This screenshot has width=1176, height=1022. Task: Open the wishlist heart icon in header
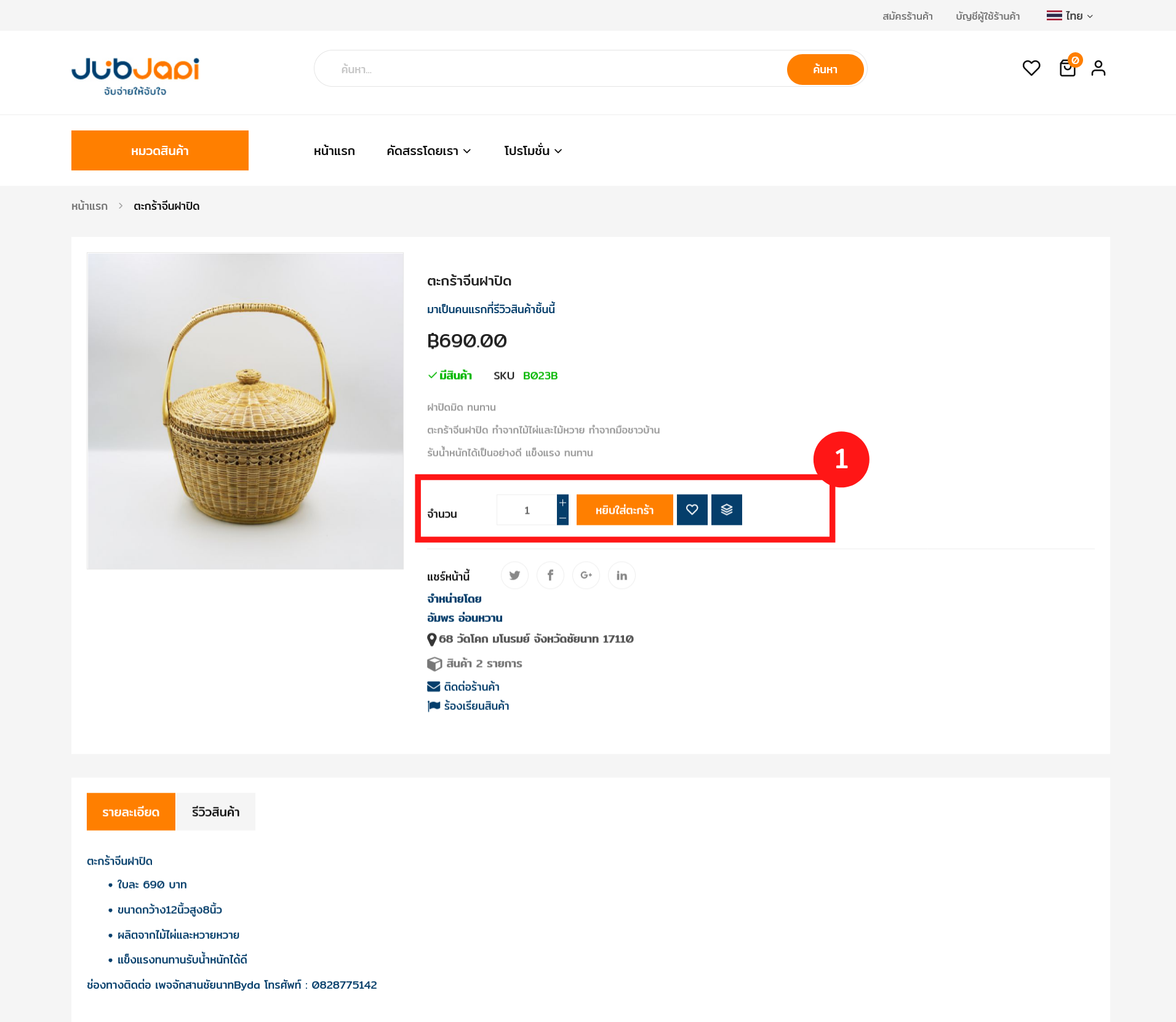(x=1031, y=68)
